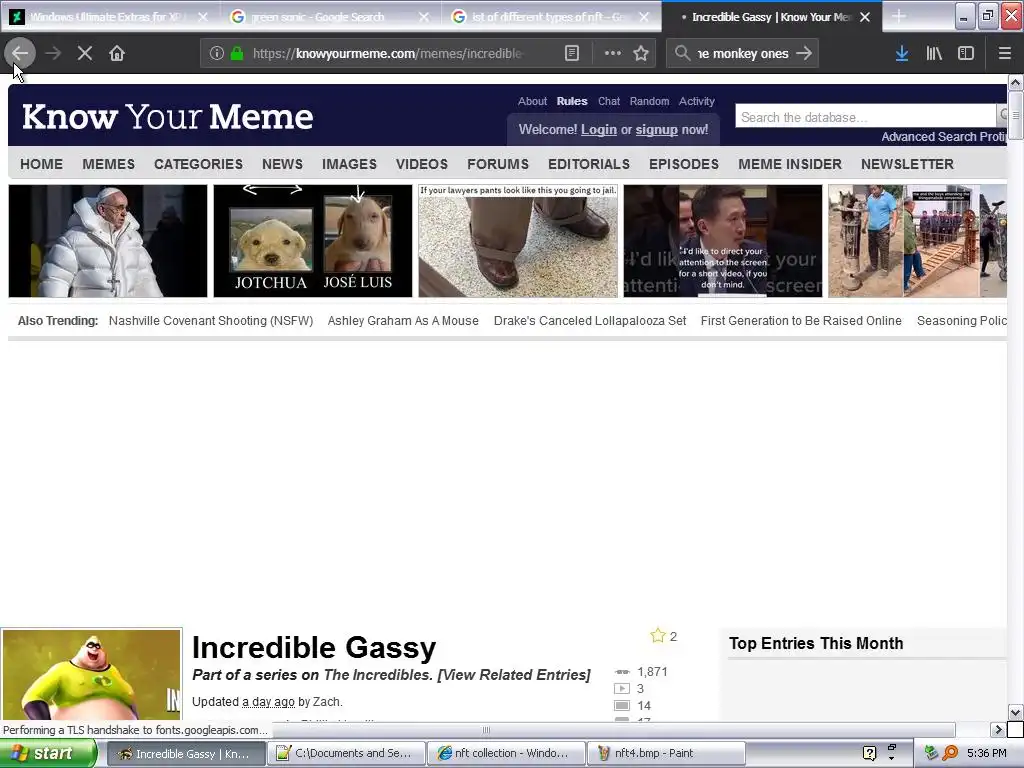This screenshot has width=1024, height=768.
Task: Open the FORUMS navigation item
Action: click(498, 164)
